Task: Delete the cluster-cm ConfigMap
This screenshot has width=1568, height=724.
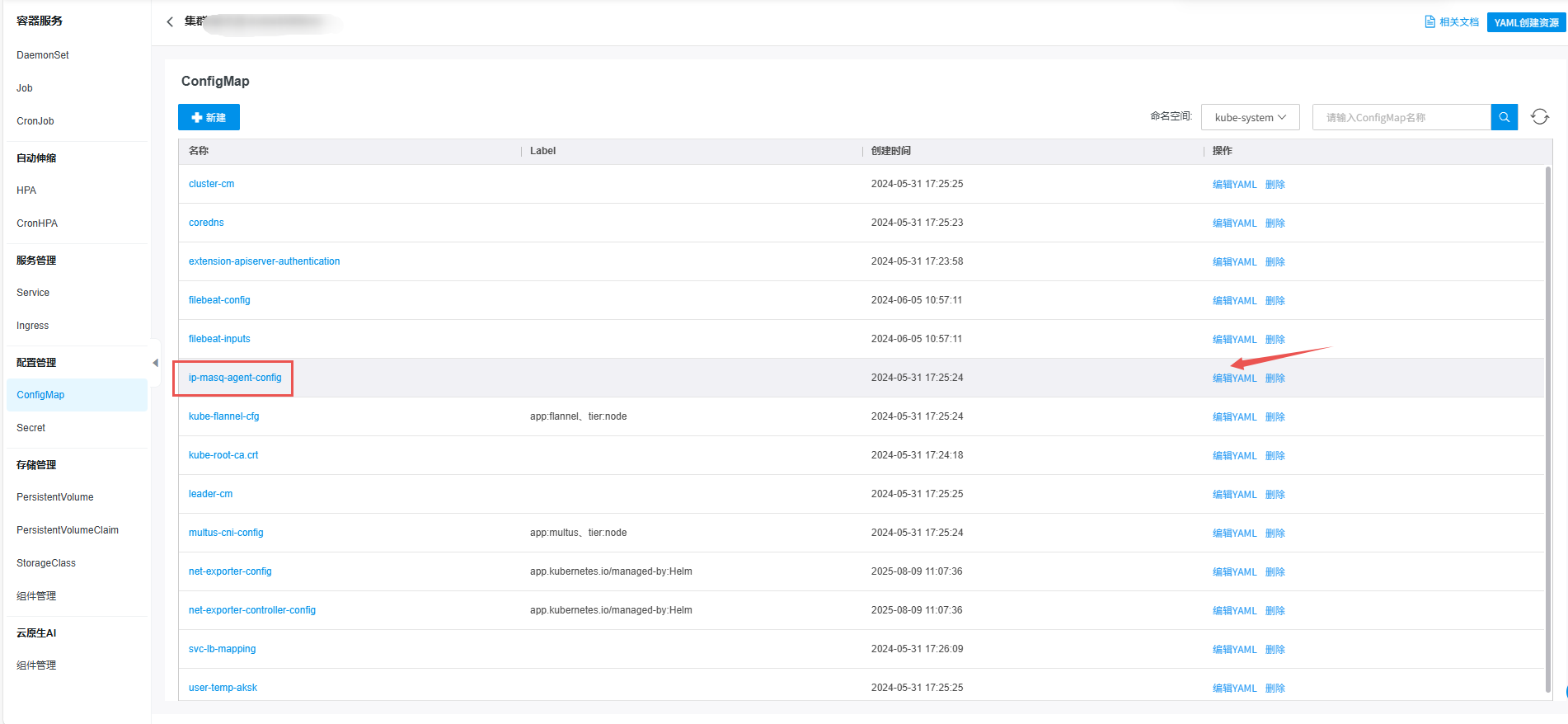Action: 1275,185
